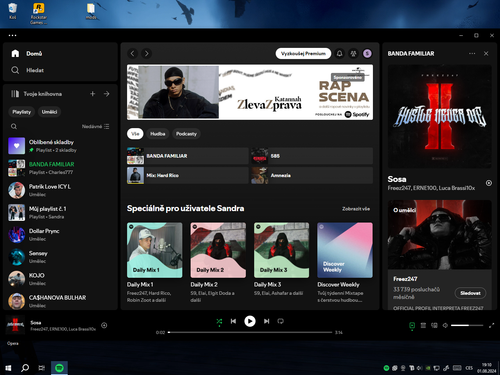Toggle shuffle playback
The image size is (500, 375).
[x=219, y=321]
